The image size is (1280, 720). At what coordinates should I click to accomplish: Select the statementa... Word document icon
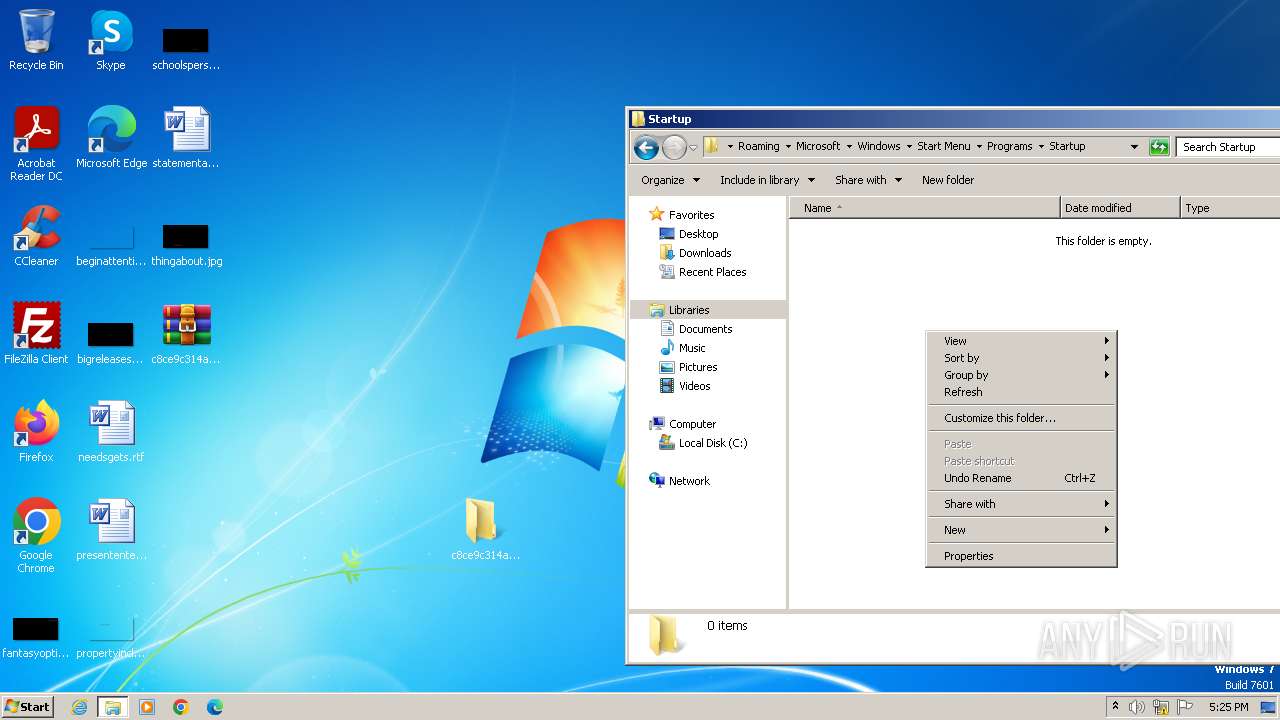[186, 138]
